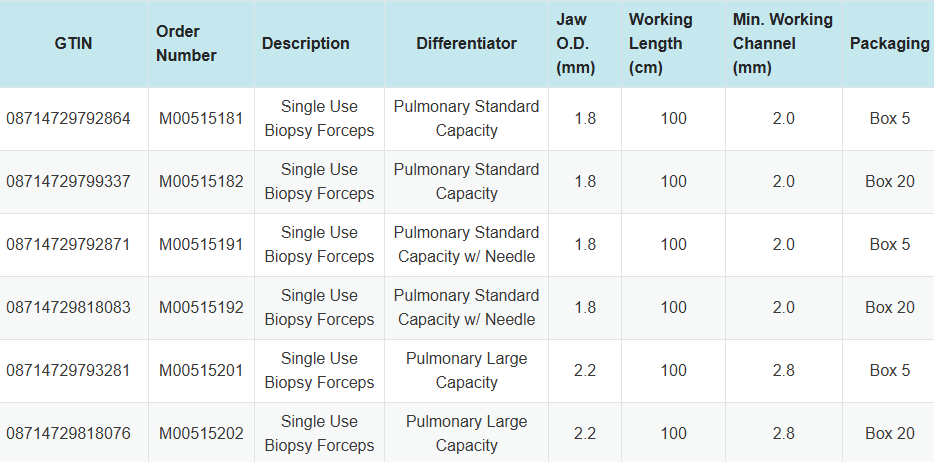Click order number M00515182
The height and width of the screenshot is (462, 934).
pos(201,181)
